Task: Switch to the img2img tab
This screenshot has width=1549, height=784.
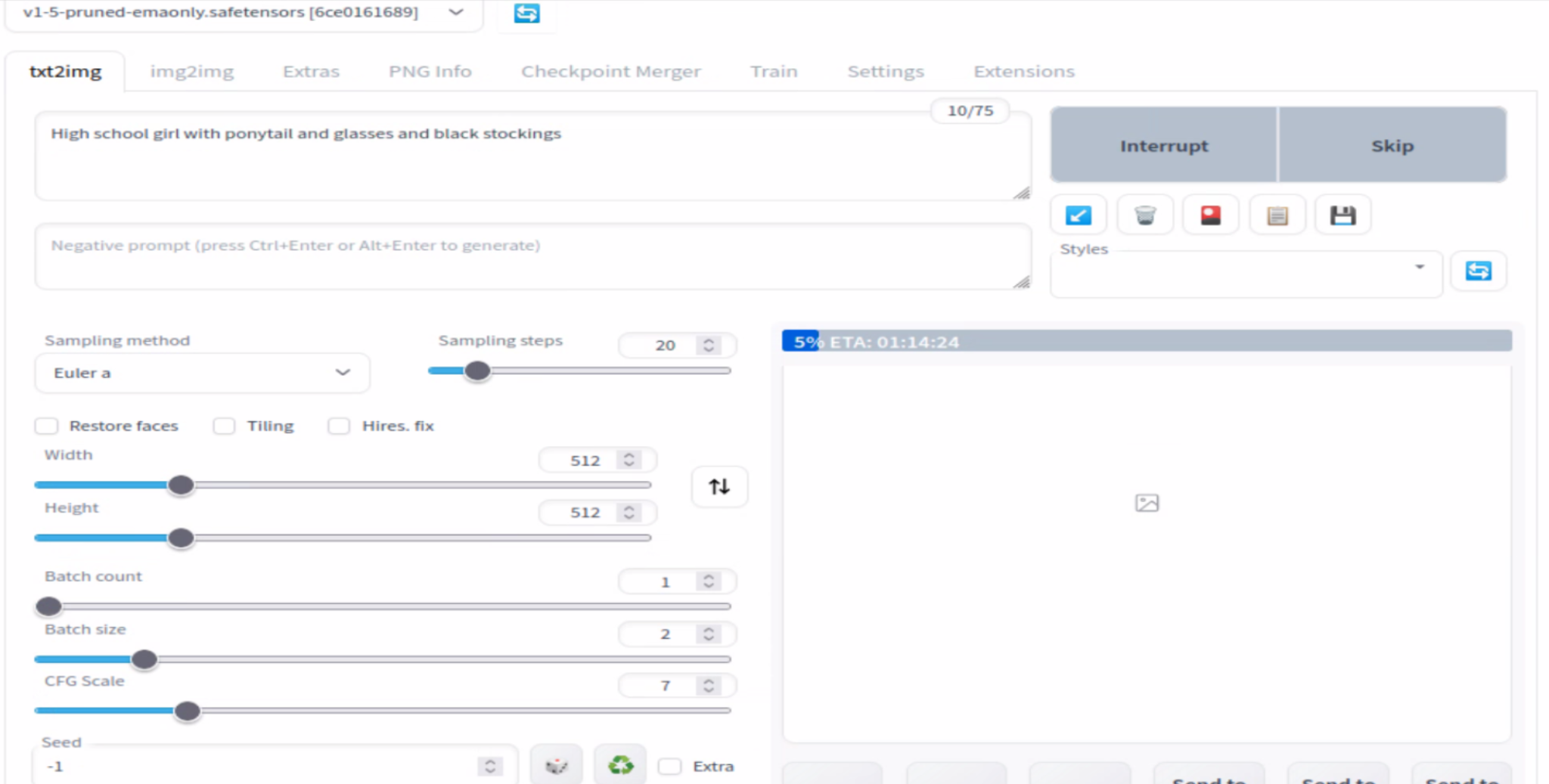Action: point(192,72)
